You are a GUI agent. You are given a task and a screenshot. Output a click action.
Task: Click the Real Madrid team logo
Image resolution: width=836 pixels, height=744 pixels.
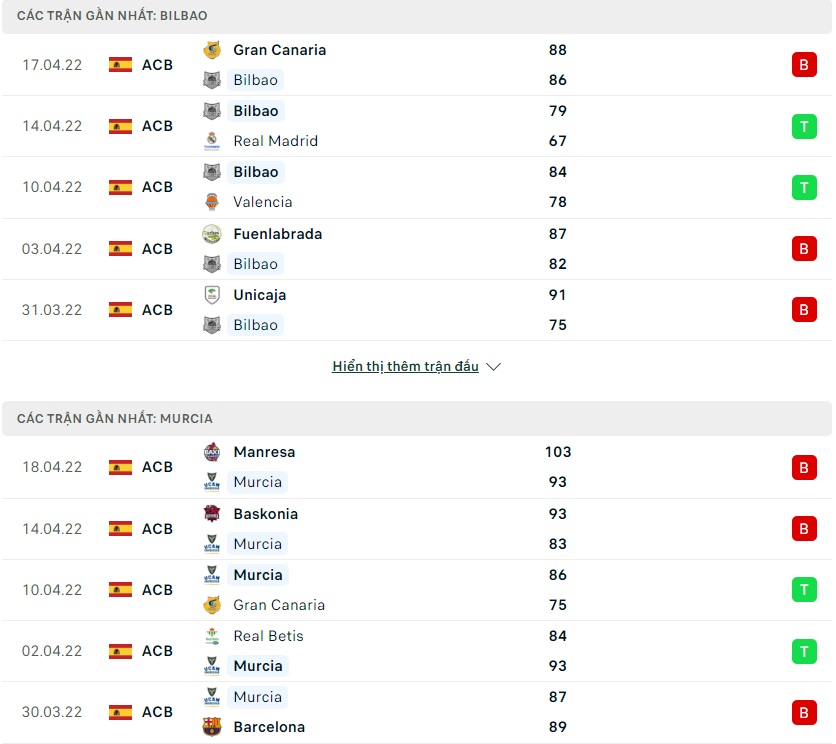(x=212, y=141)
